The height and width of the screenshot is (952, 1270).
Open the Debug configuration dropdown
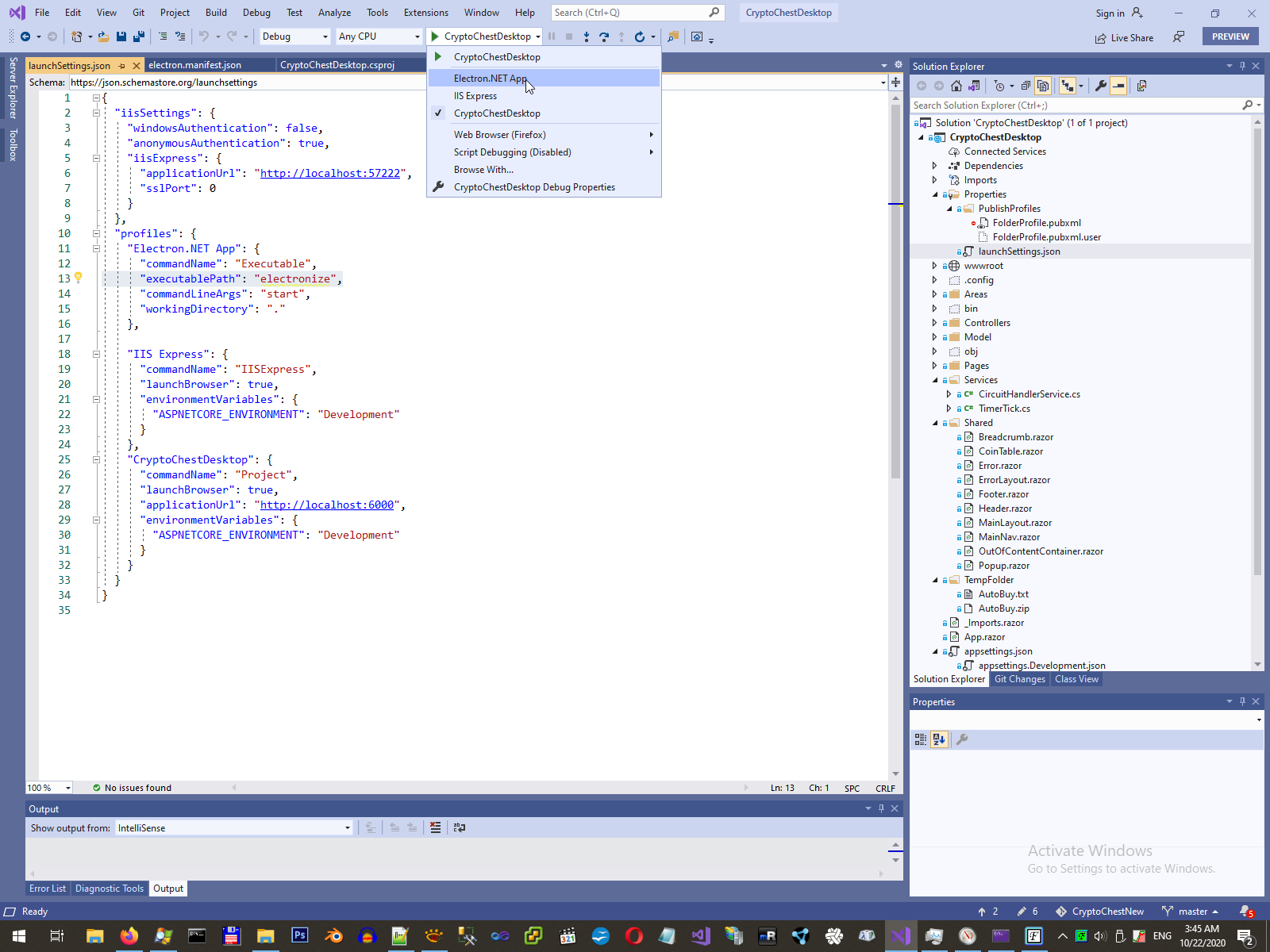pyautogui.click(x=294, y=36)
